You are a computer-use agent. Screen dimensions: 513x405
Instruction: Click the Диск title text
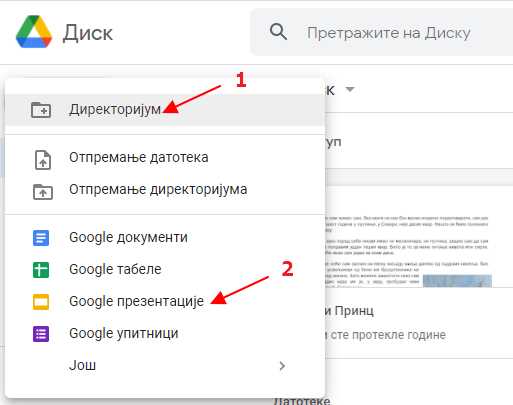coord(88,33)
